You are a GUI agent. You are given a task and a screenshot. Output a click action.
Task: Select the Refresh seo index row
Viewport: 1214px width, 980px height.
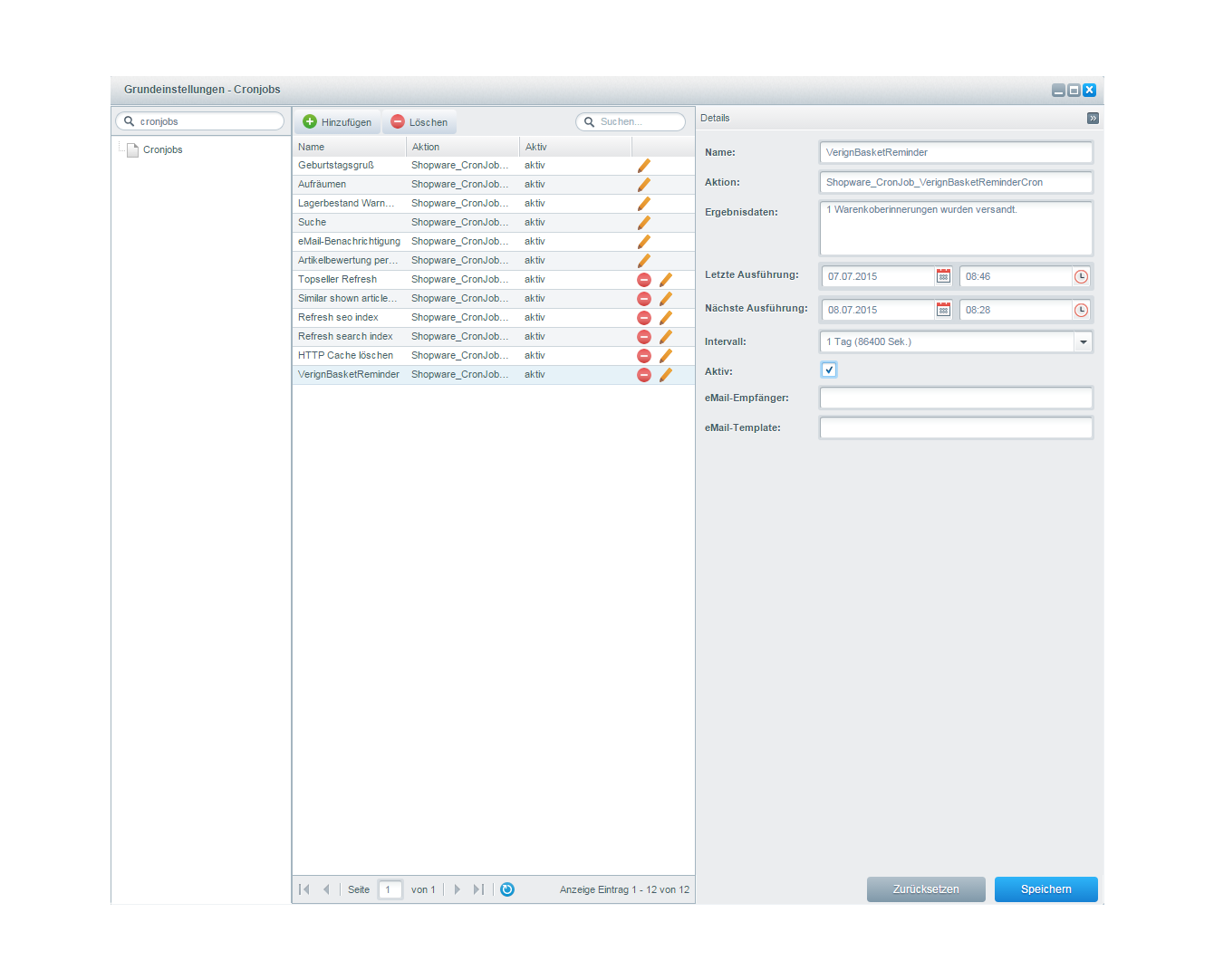coord(494,318)
